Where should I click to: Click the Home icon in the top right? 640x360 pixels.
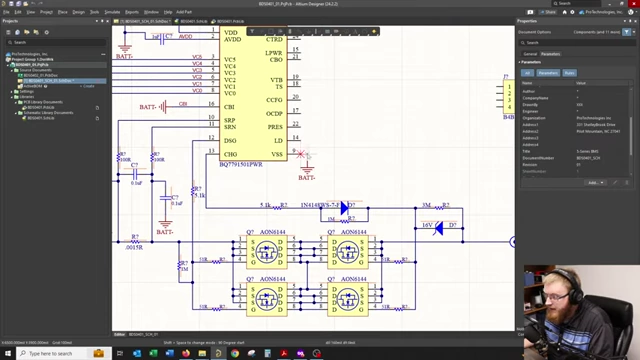pyautogui.click(x=564, y=12)
